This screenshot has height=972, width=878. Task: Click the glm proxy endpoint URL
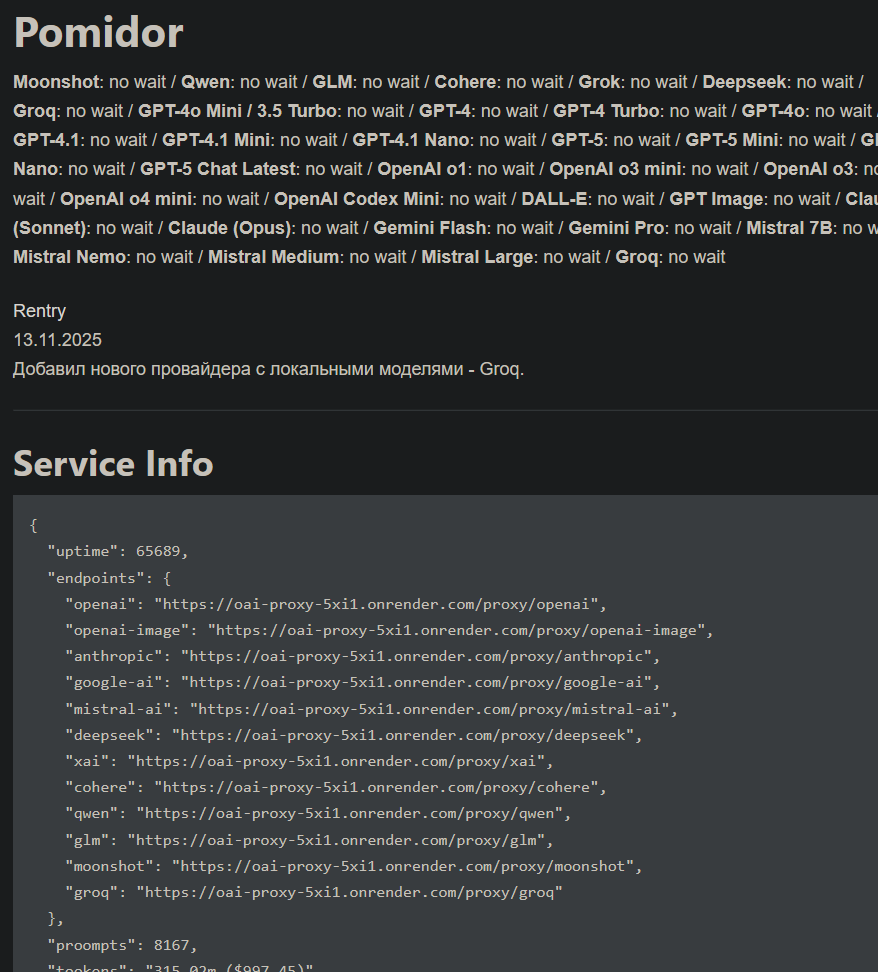336,840
